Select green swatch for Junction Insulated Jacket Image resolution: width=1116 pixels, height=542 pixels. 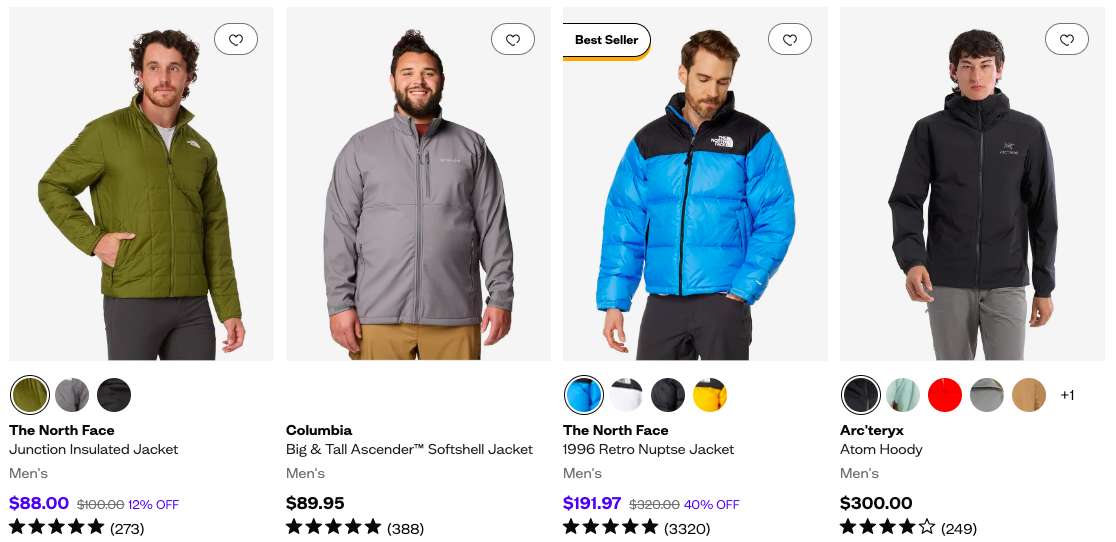click(30, 395)
